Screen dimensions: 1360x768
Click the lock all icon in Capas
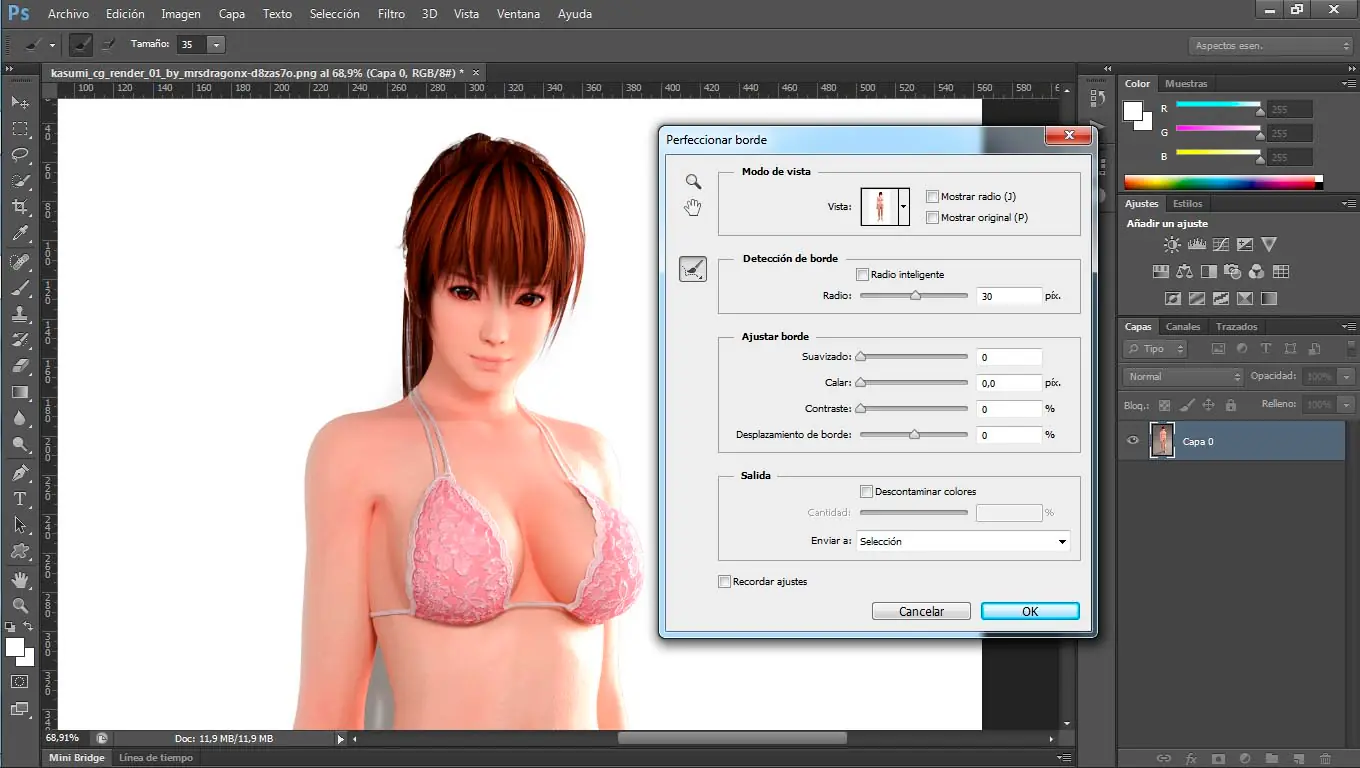pos(1231,405)
